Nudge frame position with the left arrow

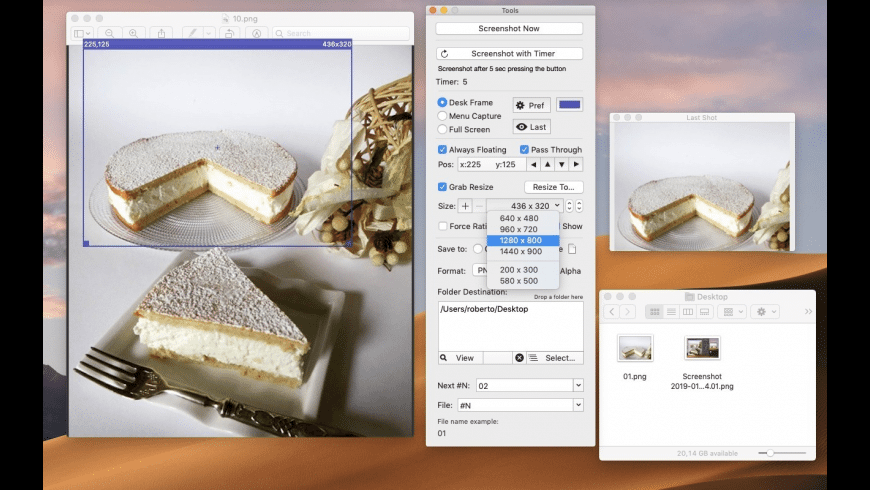coord(534,165)
